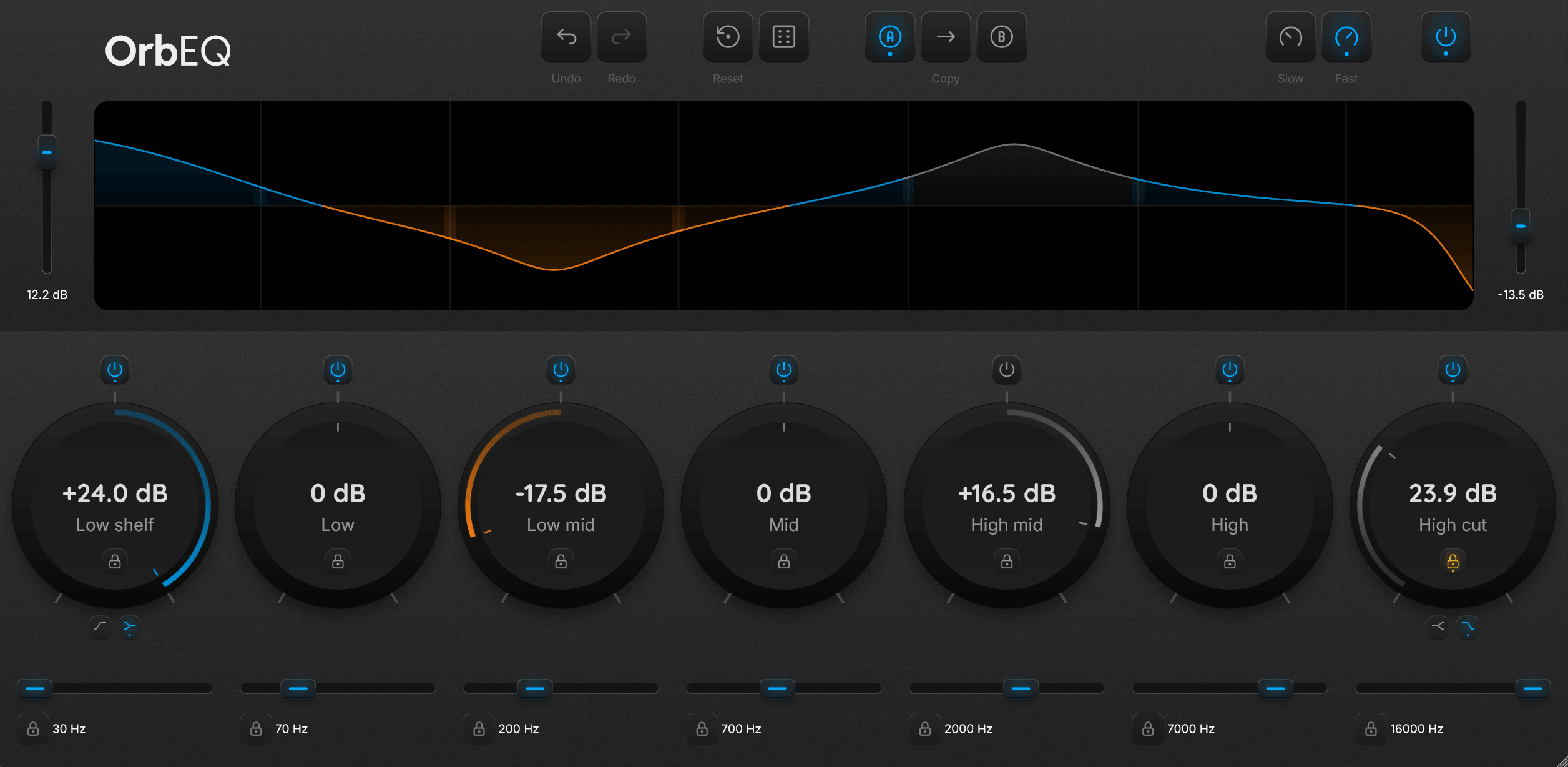Image resolution: width=1568 pixels, height=767 pixels.
Task: Disable the High cut band power
Action: tap(1453, 370)
